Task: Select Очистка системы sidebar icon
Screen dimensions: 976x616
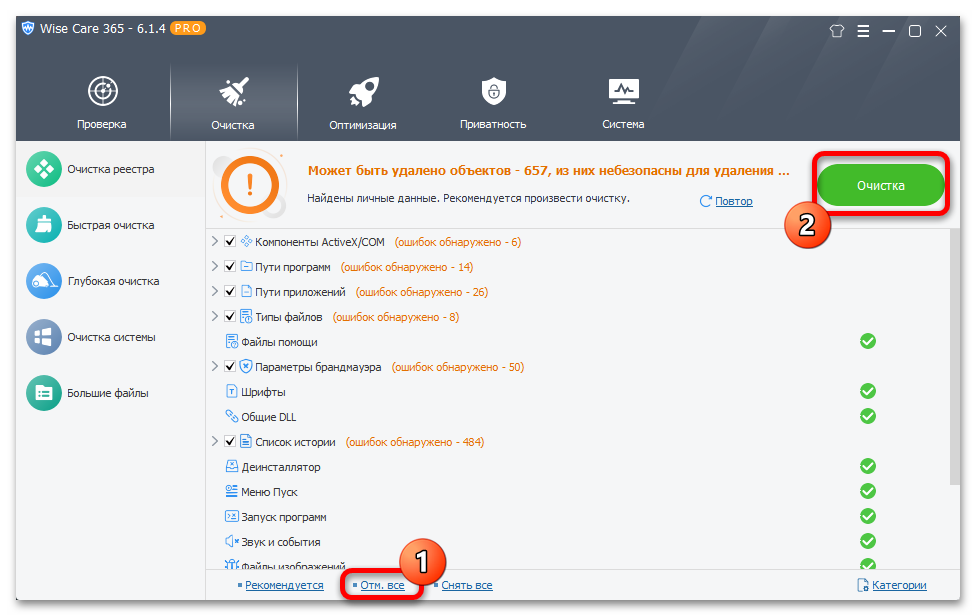Action: click(44, 337)
